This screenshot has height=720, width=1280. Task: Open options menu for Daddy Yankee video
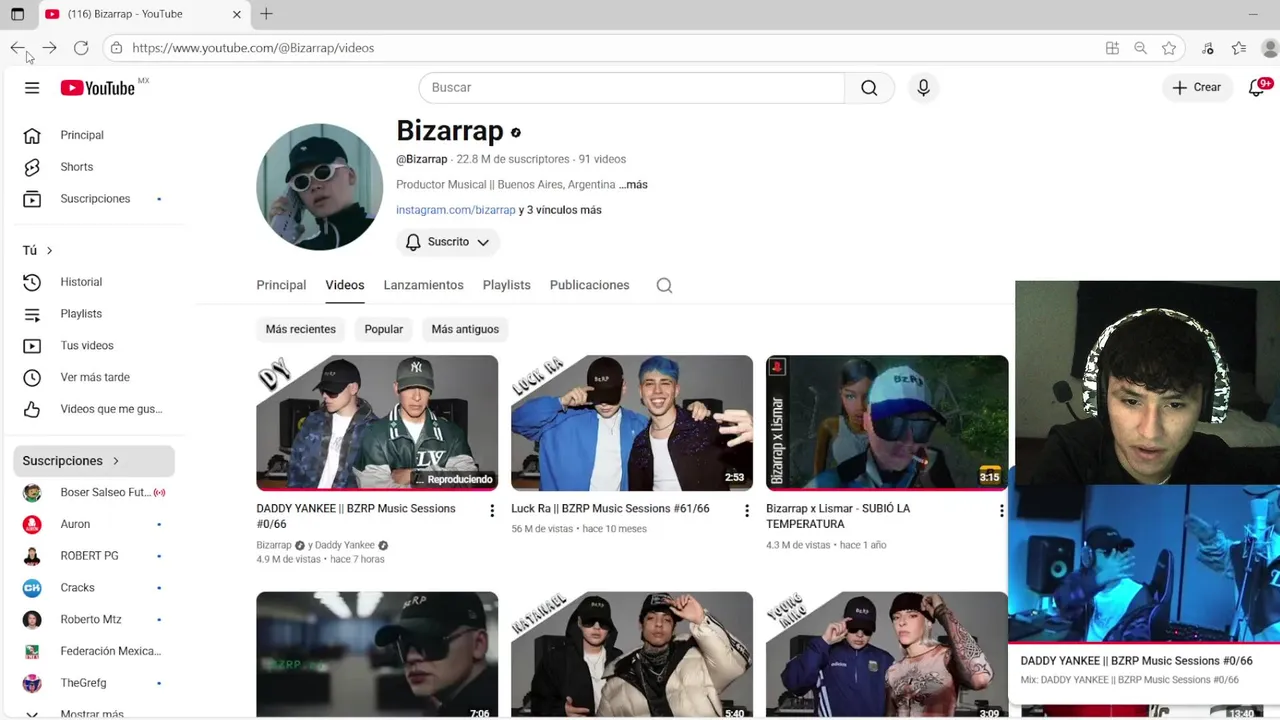(491, 511)
